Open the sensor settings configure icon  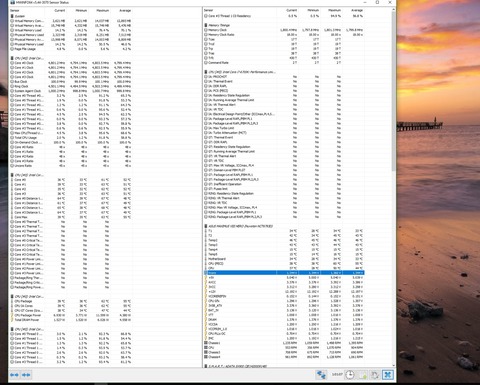(375, 375)
